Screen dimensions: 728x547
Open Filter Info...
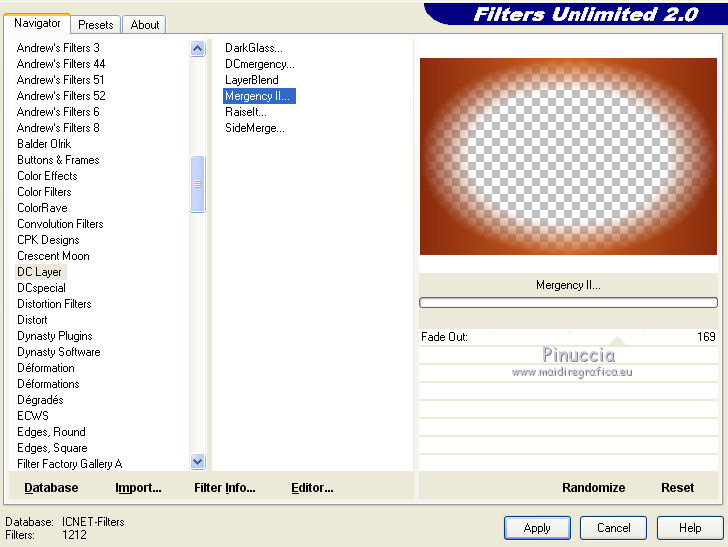coord(225,488)
